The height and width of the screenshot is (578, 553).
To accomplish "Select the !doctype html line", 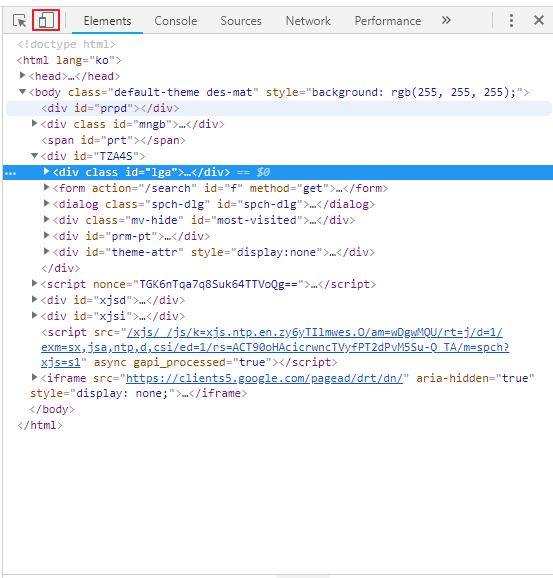I will 66,44.
